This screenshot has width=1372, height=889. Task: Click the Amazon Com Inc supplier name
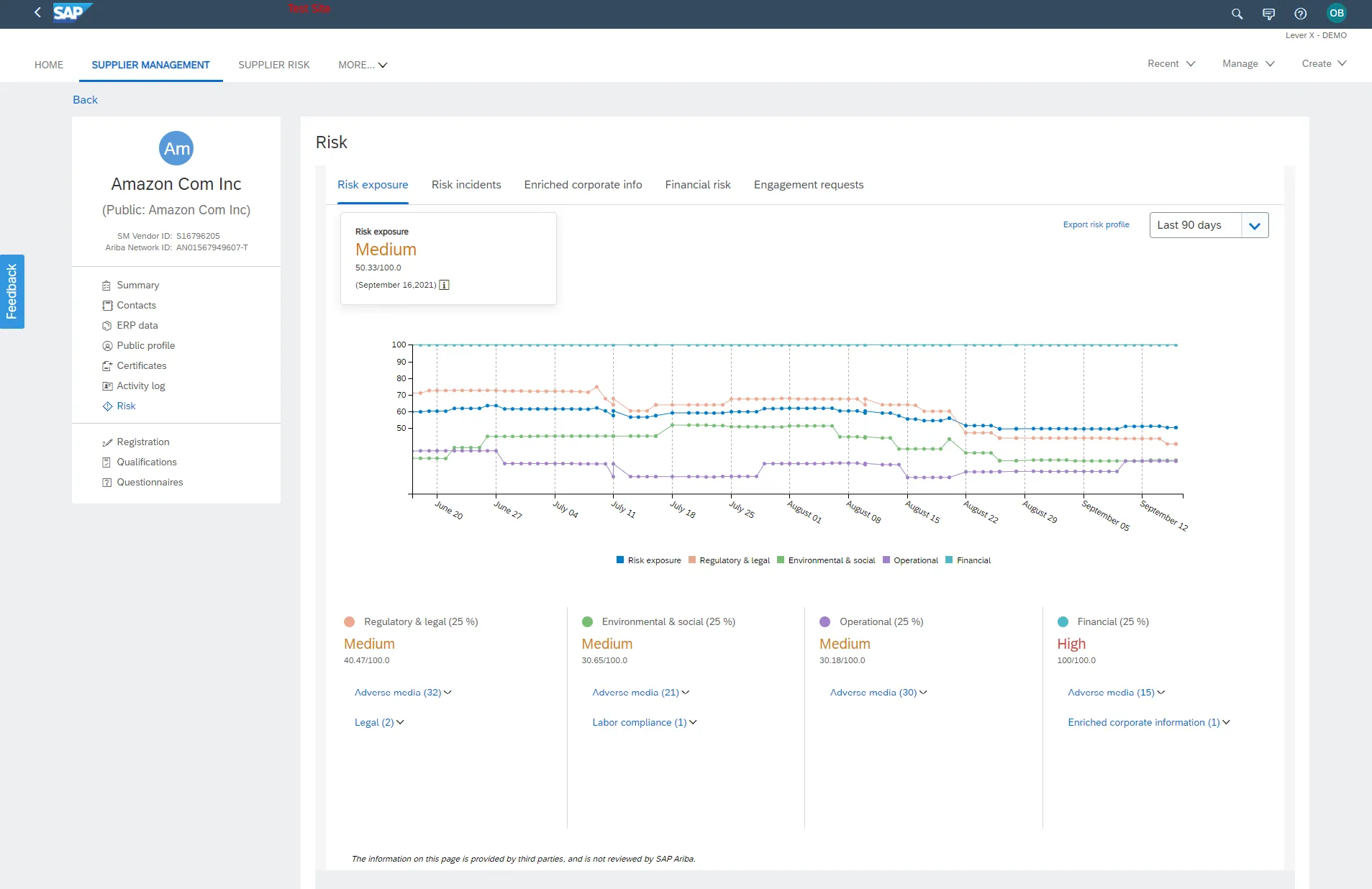point(176,184)
